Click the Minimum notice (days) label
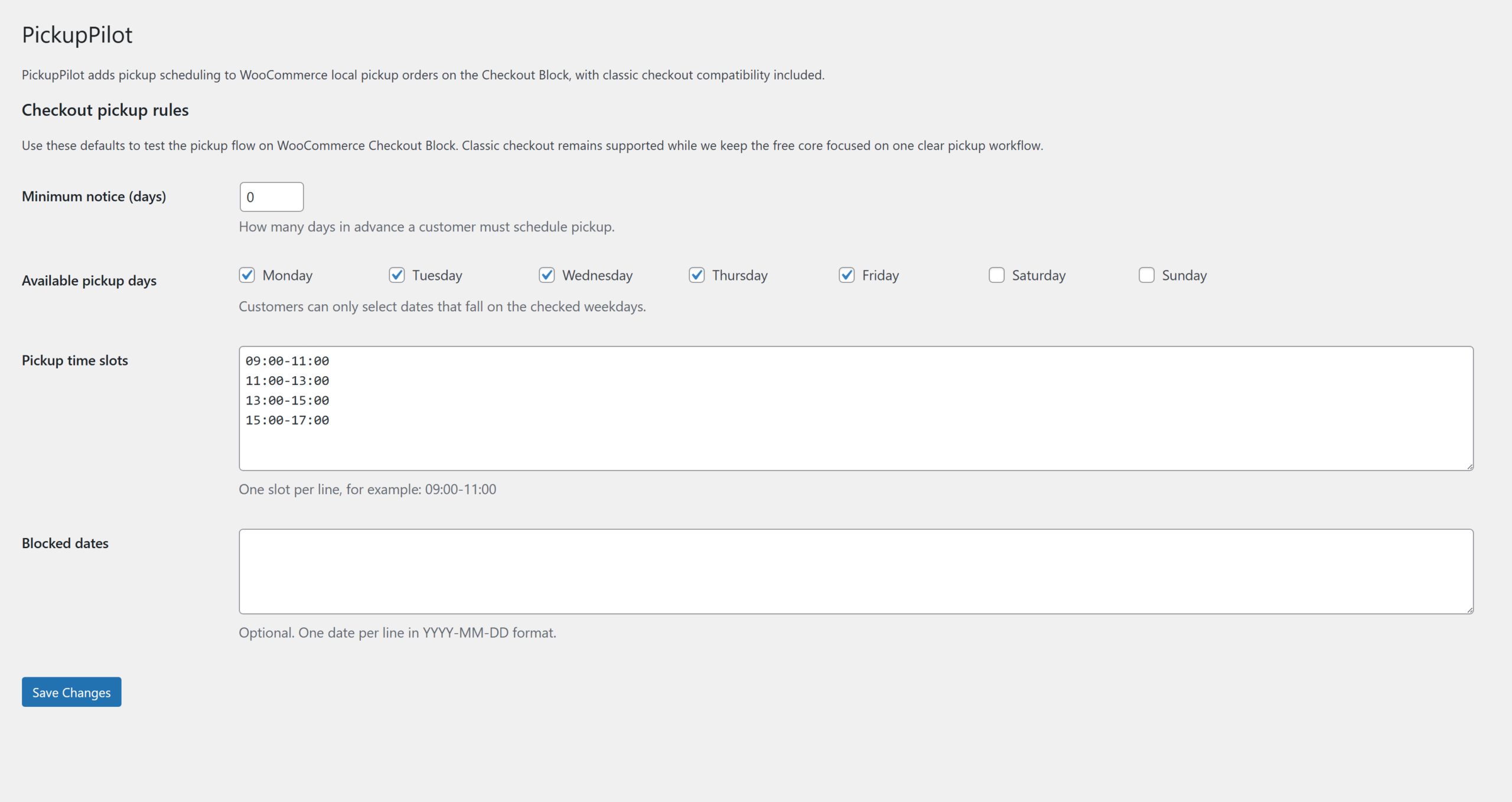Image resolution: width=1512 pixels, height=802 pixels. (94, 197)
